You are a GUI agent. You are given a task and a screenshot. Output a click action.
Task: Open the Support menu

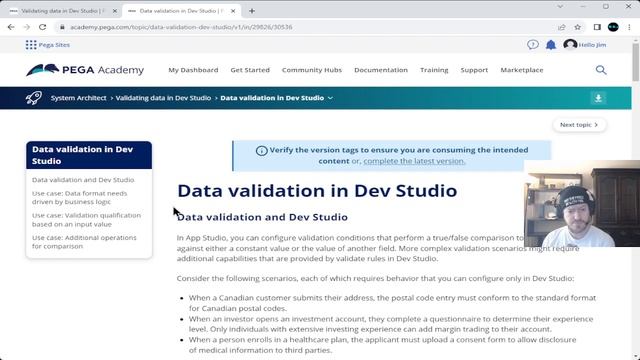[474, 70]
